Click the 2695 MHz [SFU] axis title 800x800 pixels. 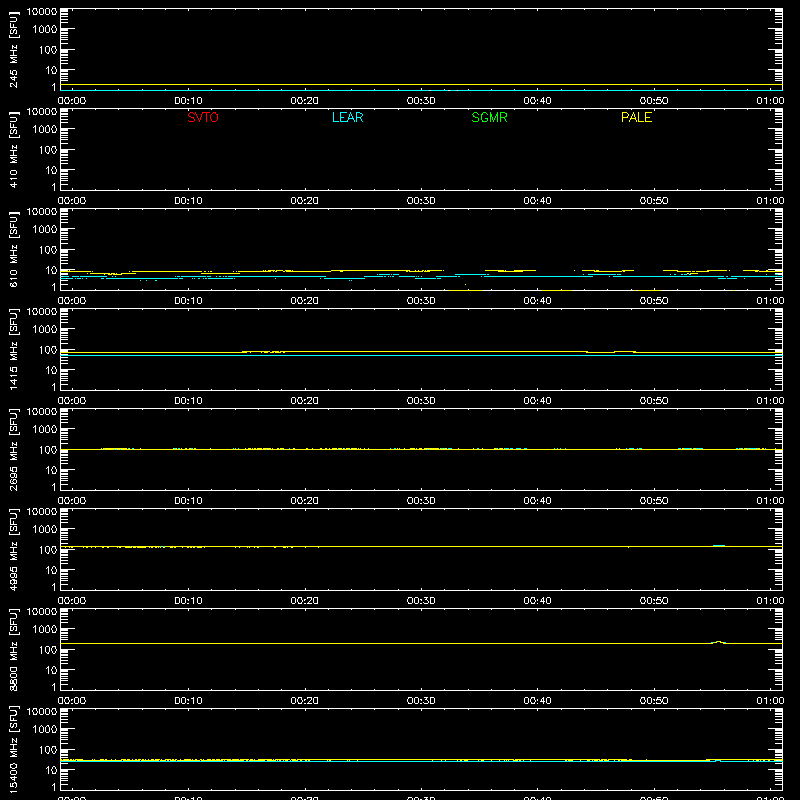(13, 449)
